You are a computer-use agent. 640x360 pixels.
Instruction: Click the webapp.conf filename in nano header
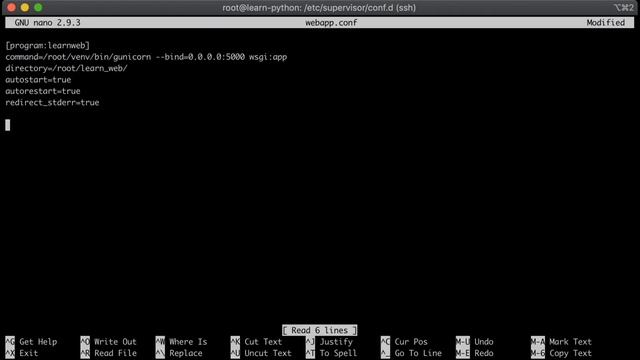(331, 22)
